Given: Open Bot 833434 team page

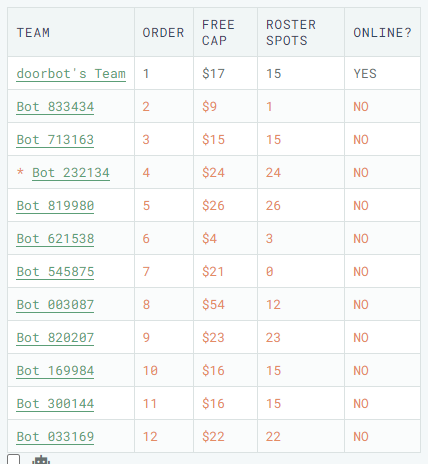Looking at the screenshot, I should [55, 107].
